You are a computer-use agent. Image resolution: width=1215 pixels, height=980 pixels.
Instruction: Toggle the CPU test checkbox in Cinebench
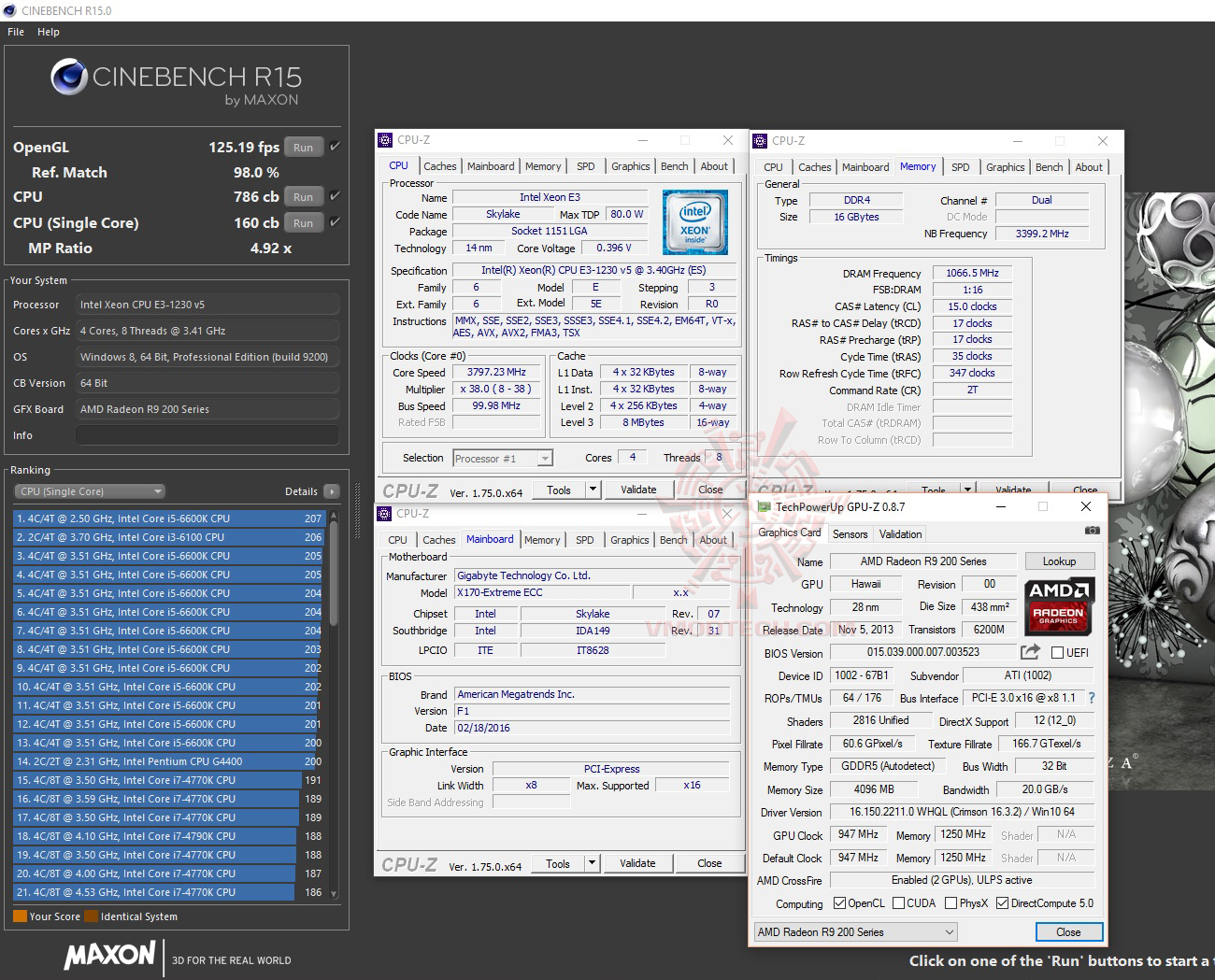click(x=335, y=196)
